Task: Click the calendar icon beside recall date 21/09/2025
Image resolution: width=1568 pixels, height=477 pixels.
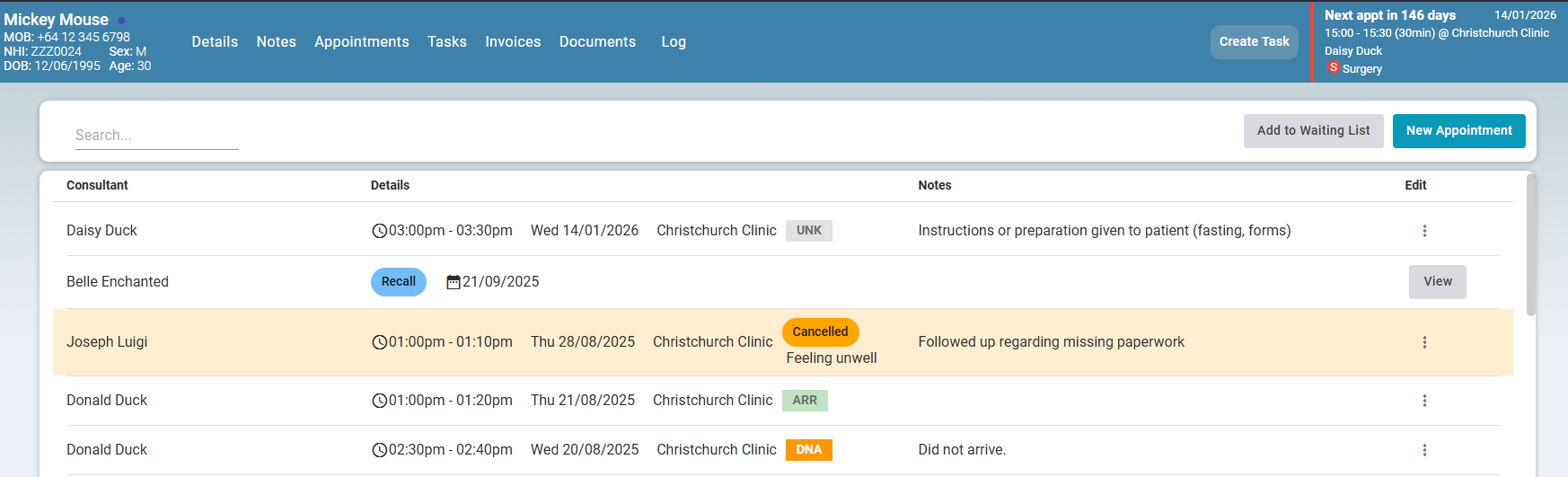Action: click(454, 282)
